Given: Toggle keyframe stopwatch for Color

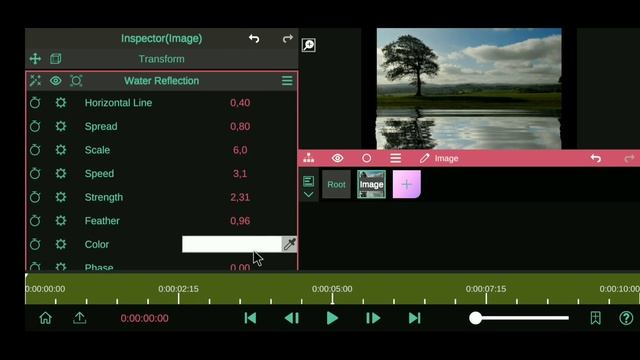Looking at the screenshot, I should point(35,244).
